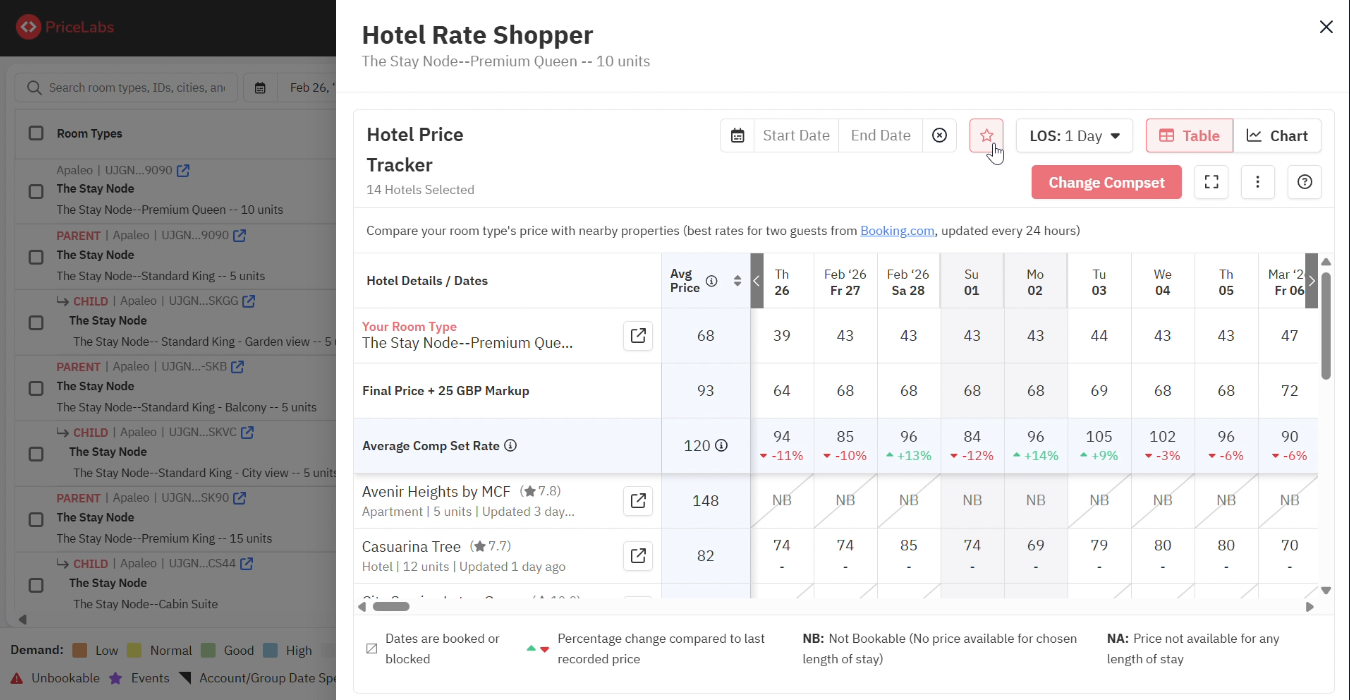Open external link for Avenir Heights by MCF
1350x700 pixels.
(x=637, y=501)
